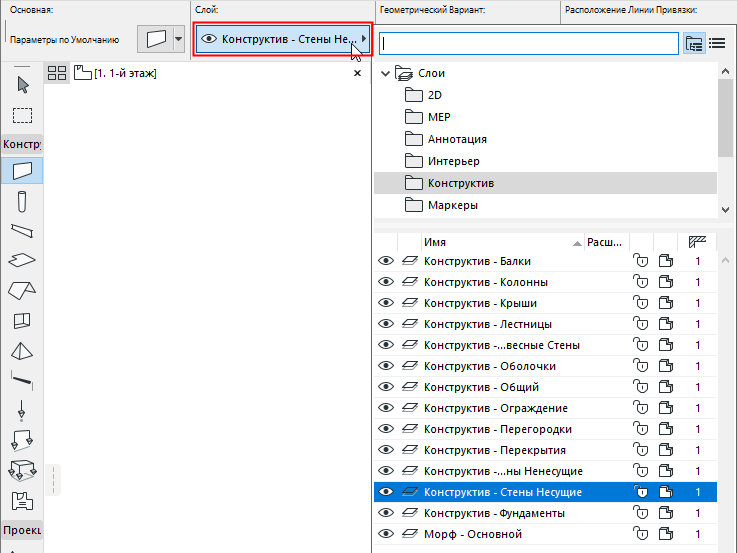
Task: Sort layers by Имя column
Action: [x=502, y=242]
